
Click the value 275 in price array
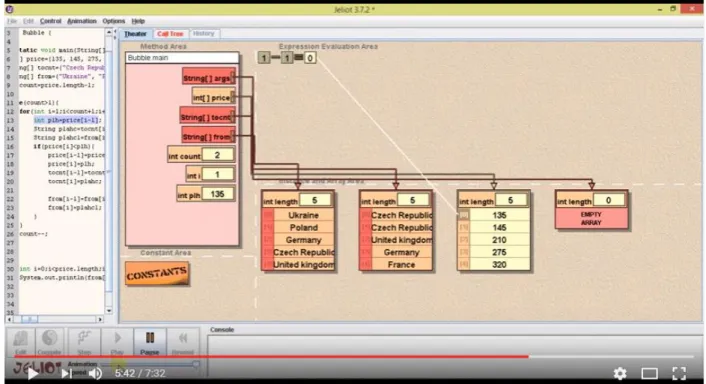(499, 252)
